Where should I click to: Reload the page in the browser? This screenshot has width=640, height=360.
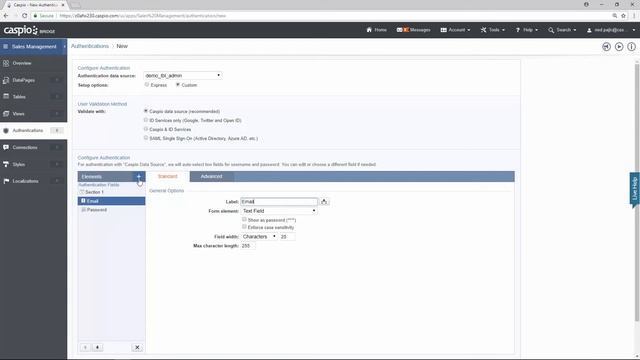24,16
